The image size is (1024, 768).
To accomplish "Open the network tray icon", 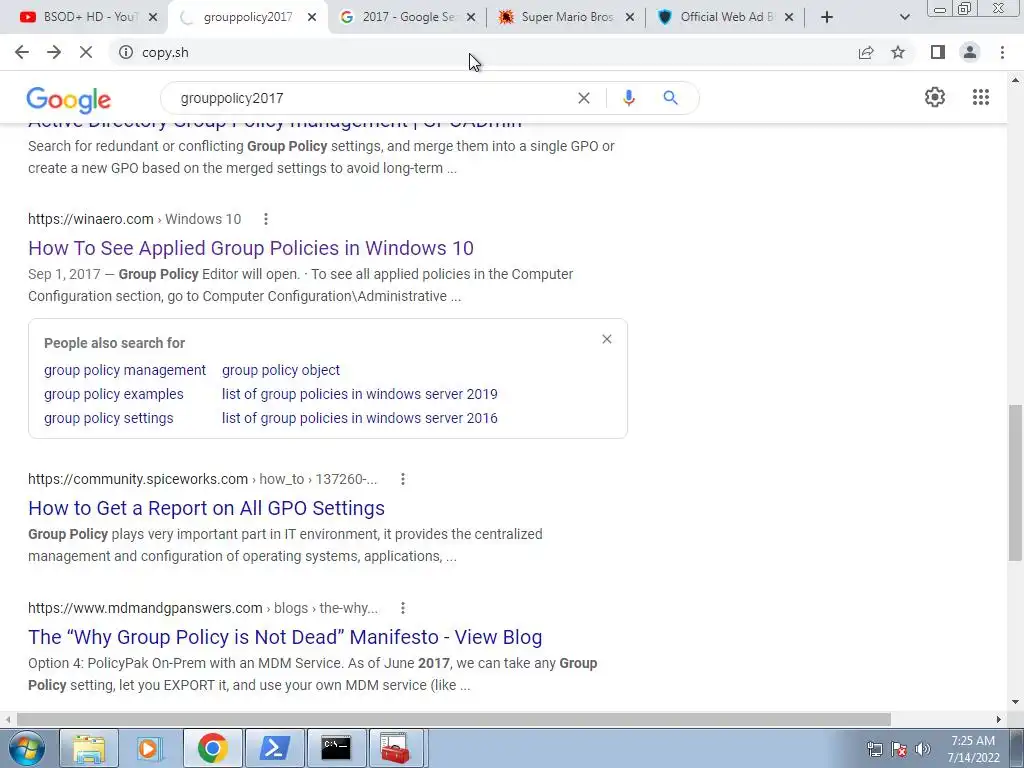I will tap(874, 749).
